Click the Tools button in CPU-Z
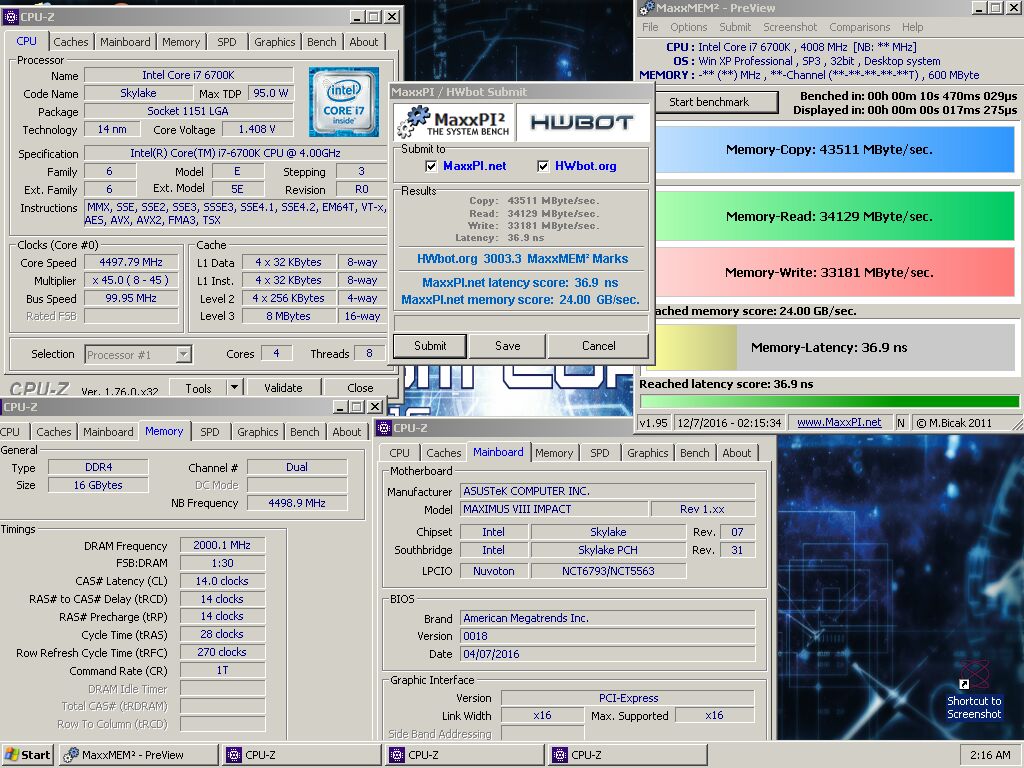The image size is (1024, 768). pos(198,387)
